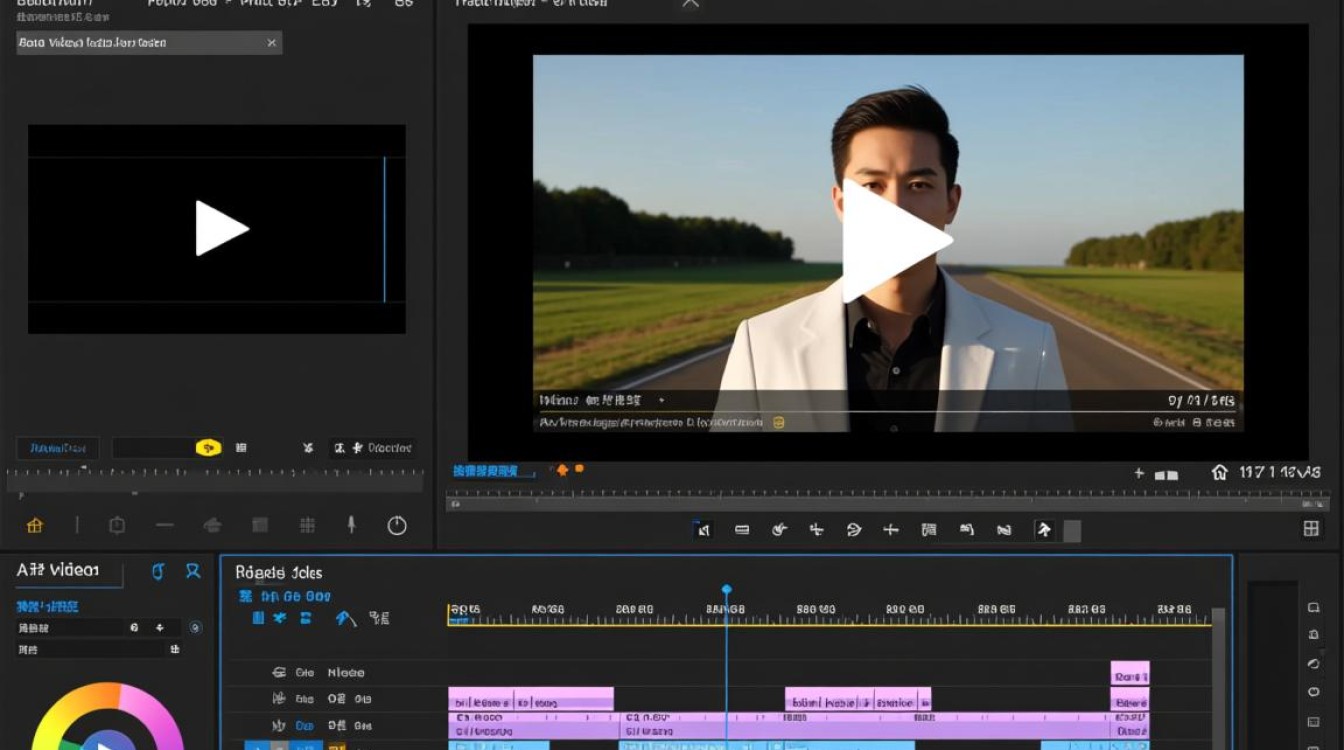Click the blue-text button below the source preview
Viewport: 1344px width, 750px height.
point(58,448)
